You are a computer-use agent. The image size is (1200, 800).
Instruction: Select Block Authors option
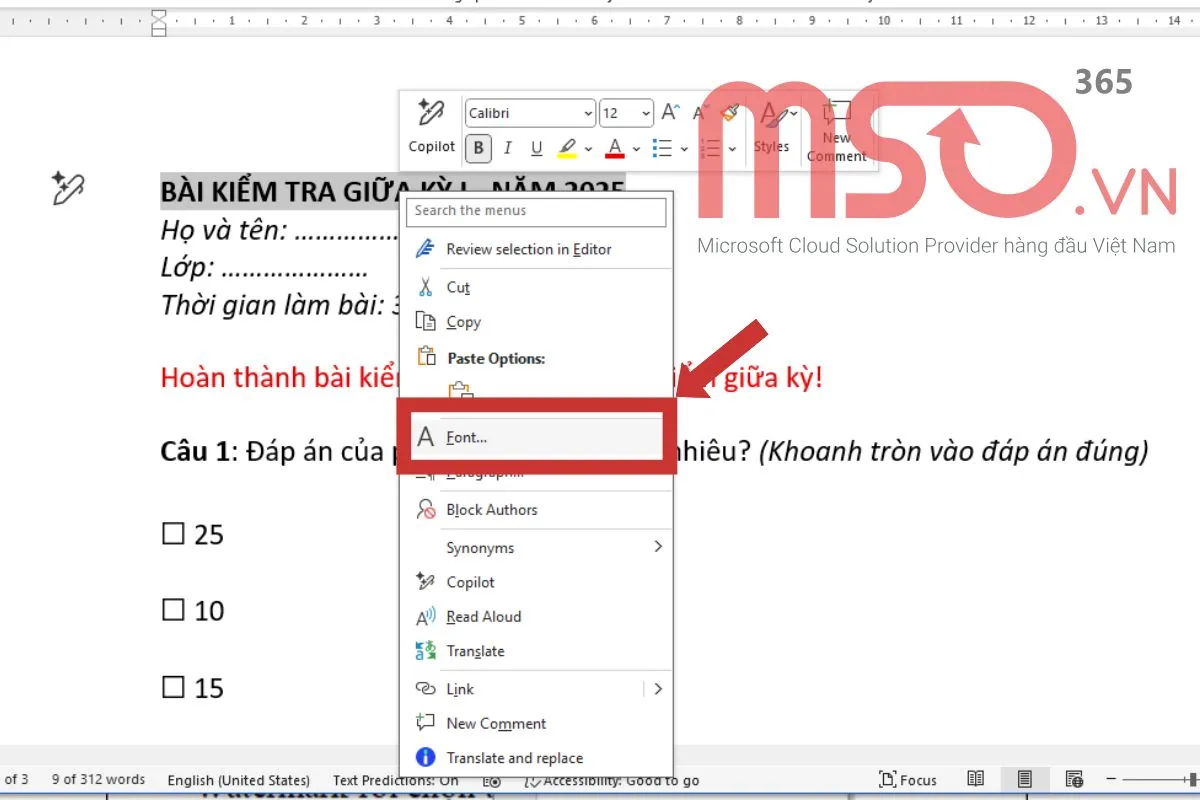coord(491,510)
